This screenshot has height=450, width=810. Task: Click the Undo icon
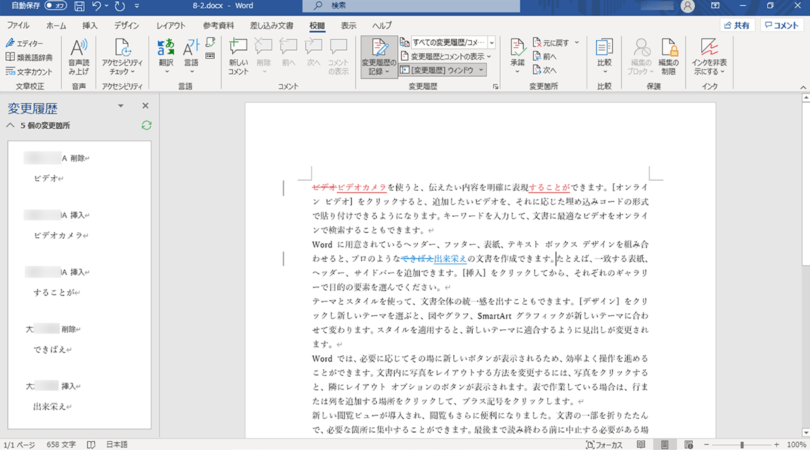pos(96,6)
